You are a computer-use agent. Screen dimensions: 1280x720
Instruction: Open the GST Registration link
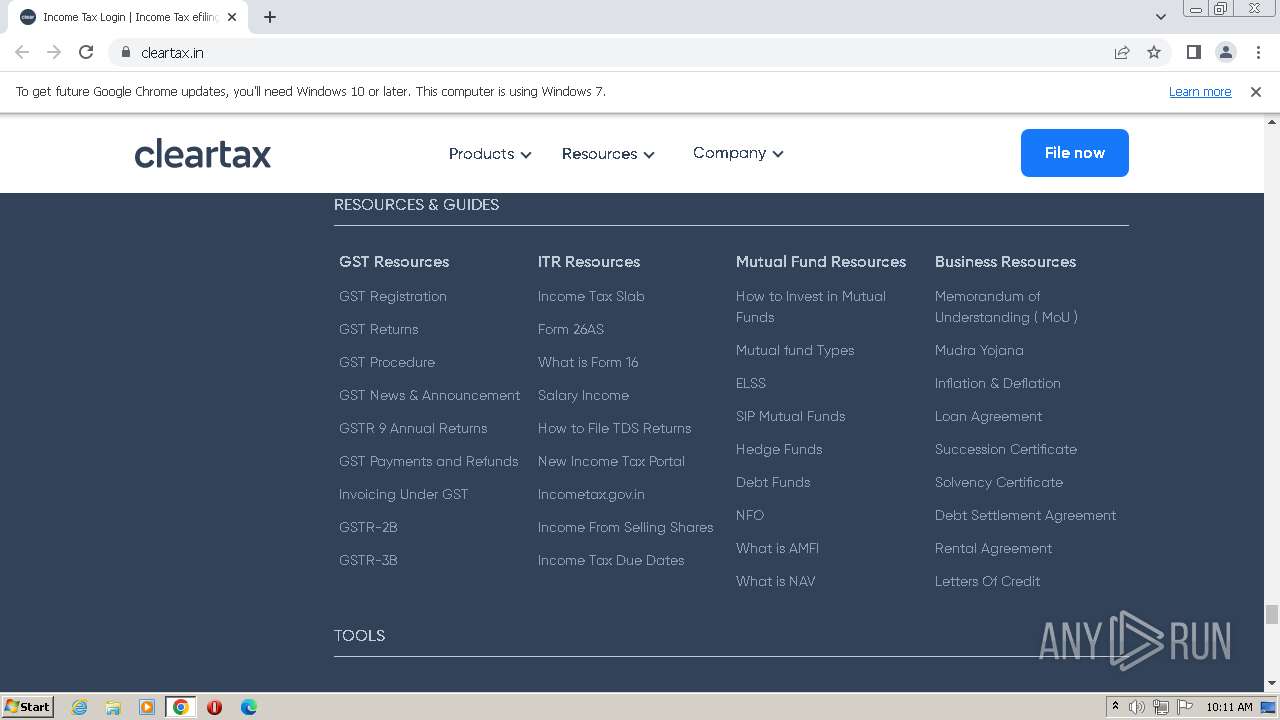pos(393,296)
